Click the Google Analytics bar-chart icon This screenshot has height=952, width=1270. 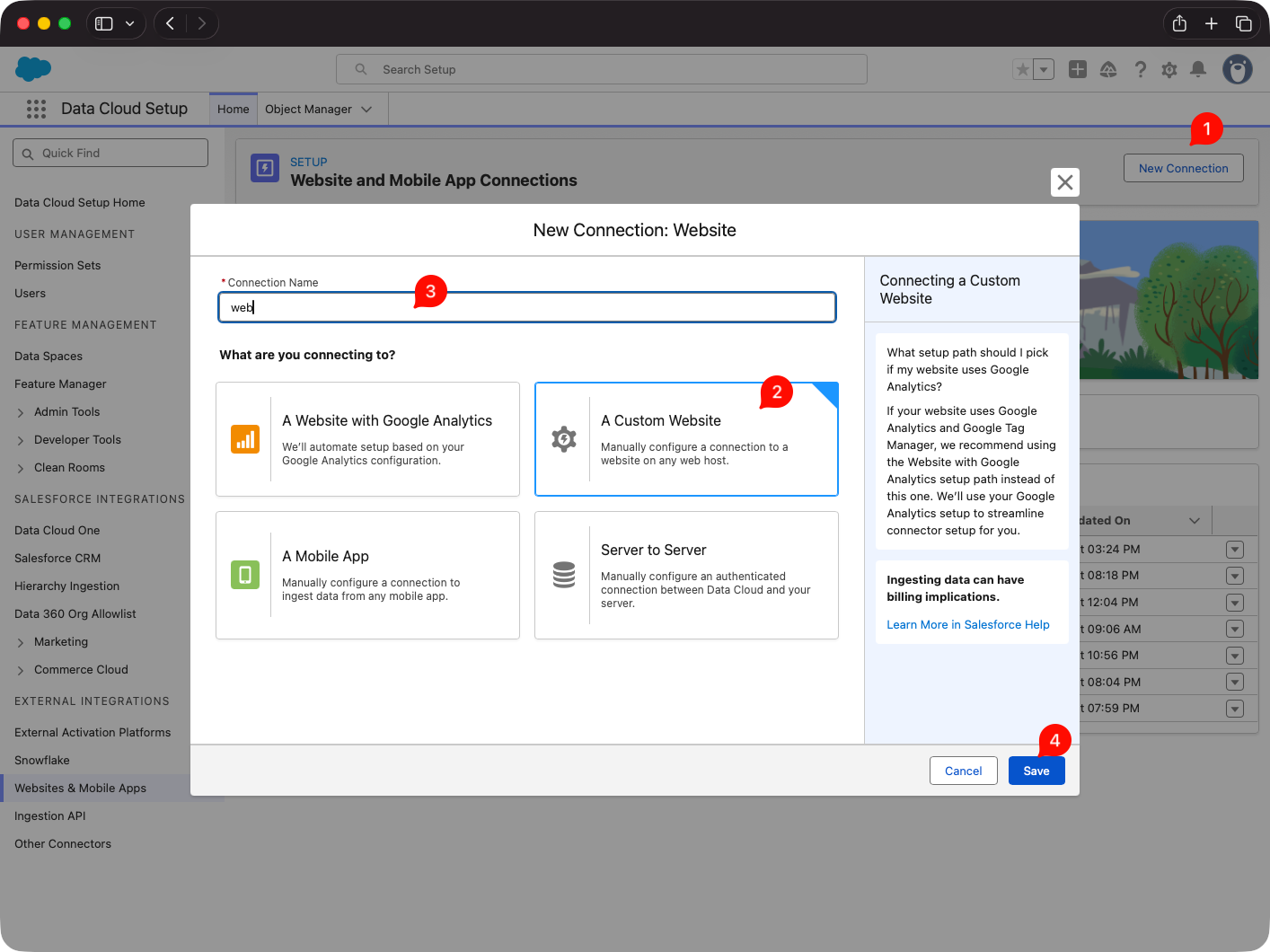pos(244,439)
